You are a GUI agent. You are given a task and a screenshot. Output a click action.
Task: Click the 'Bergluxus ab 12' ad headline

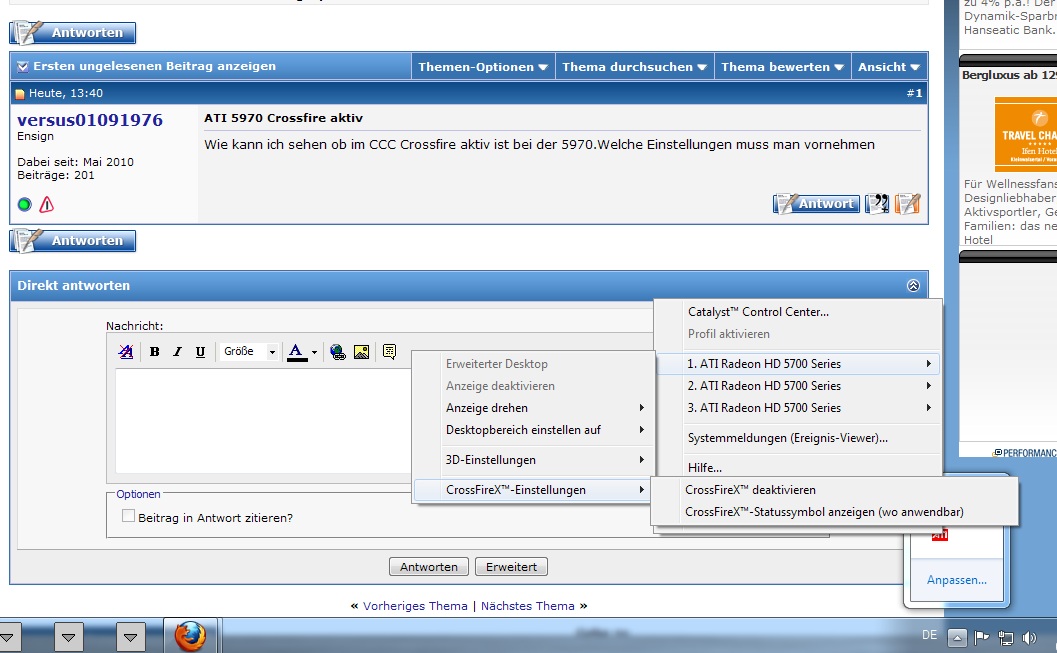tap(1009, 75)
